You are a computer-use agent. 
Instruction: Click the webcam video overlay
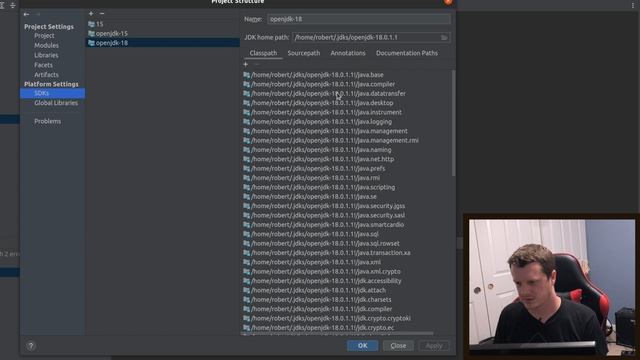tap(551, 286)
